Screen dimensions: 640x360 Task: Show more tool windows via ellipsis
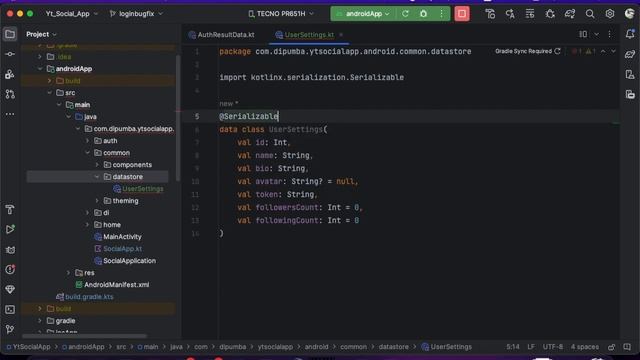pos(10,114)
